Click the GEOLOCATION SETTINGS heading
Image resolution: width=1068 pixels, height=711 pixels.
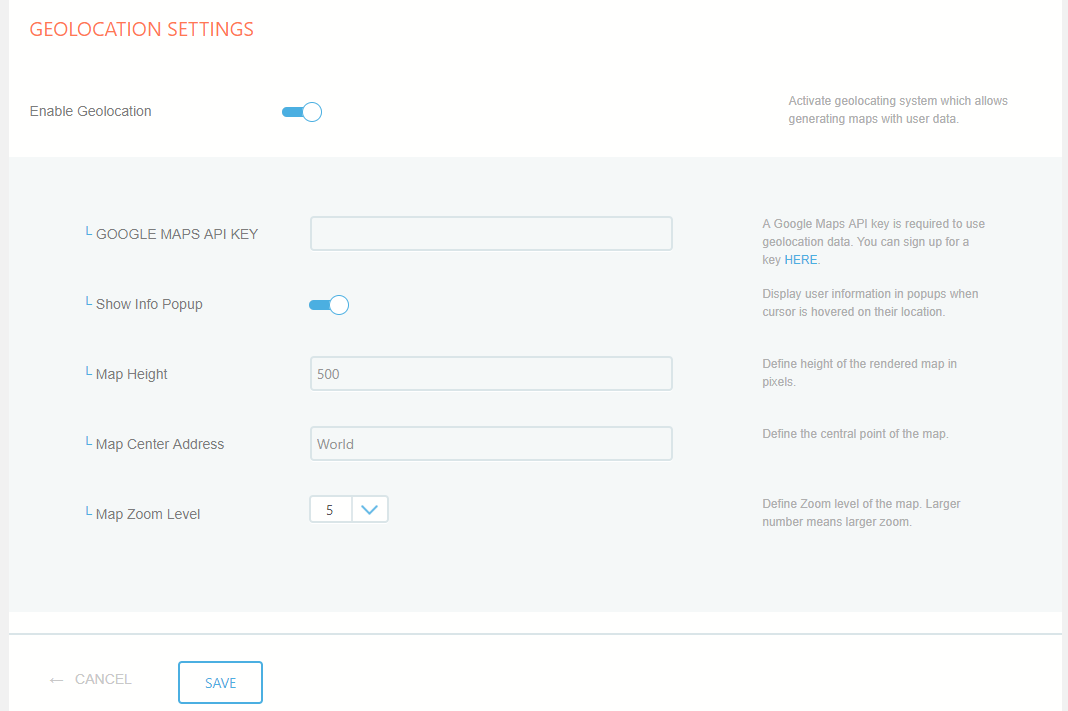point(142,29)
